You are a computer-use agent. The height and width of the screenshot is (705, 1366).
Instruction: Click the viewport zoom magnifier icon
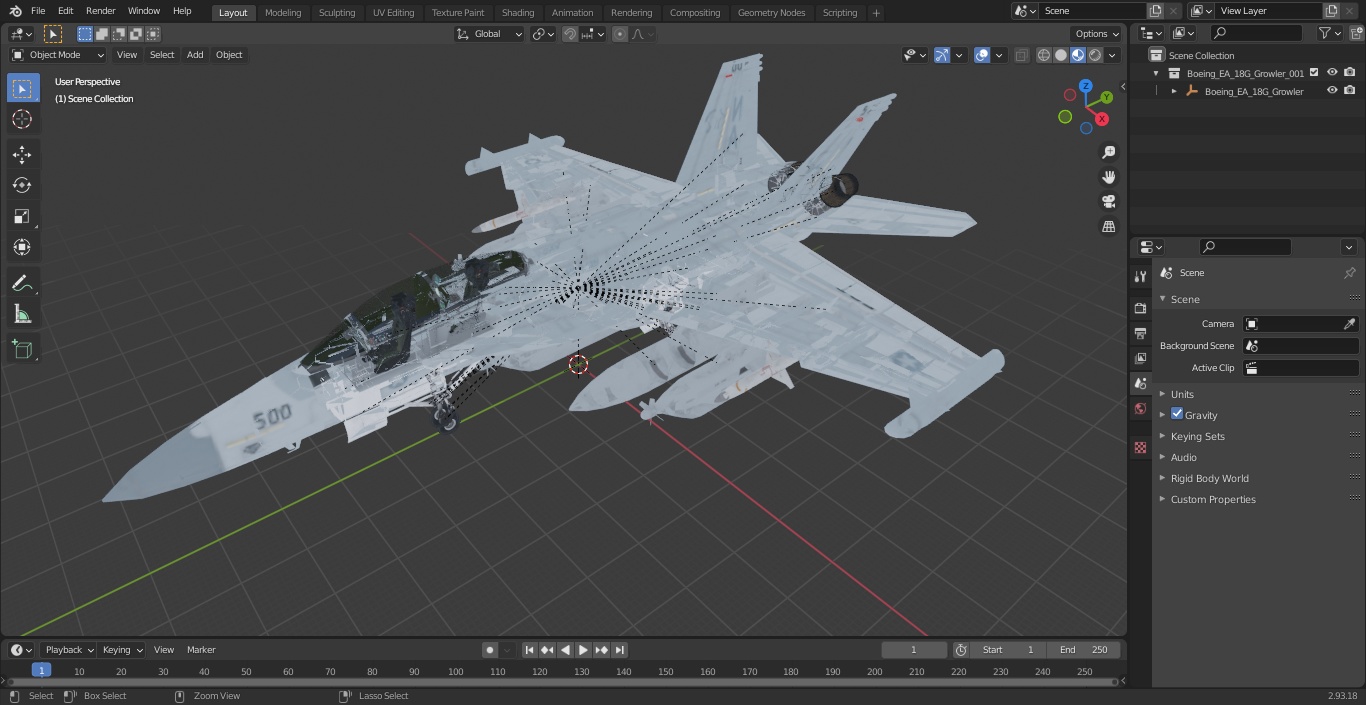coord(1108,152)
